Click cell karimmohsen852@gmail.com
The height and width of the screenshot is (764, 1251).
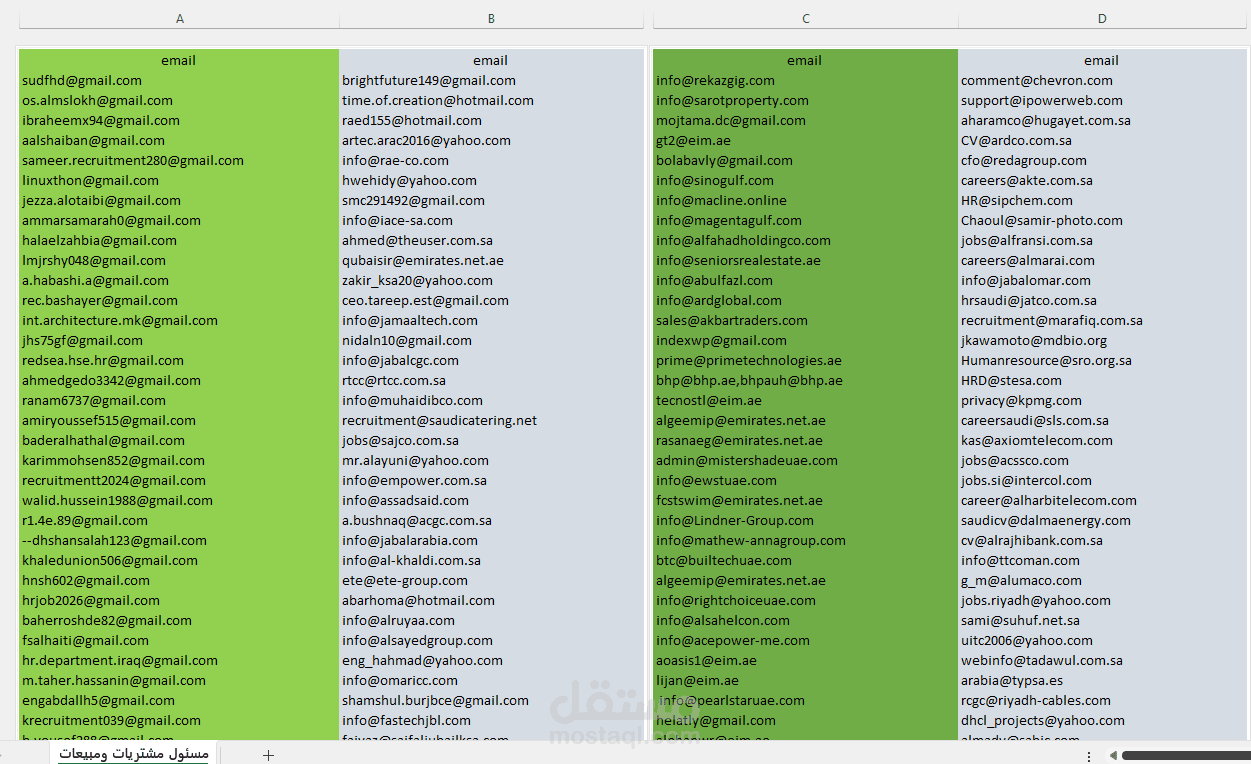(x=179, y=460)
